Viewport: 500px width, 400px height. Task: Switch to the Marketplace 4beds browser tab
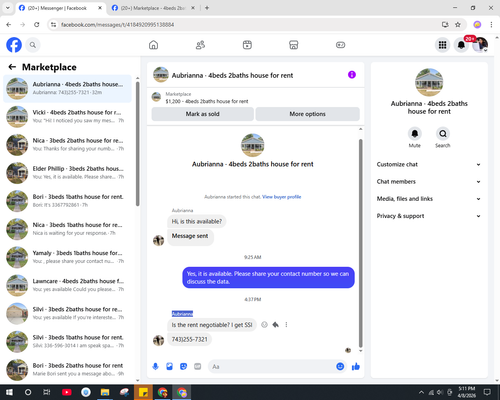[x=153, y=8]
